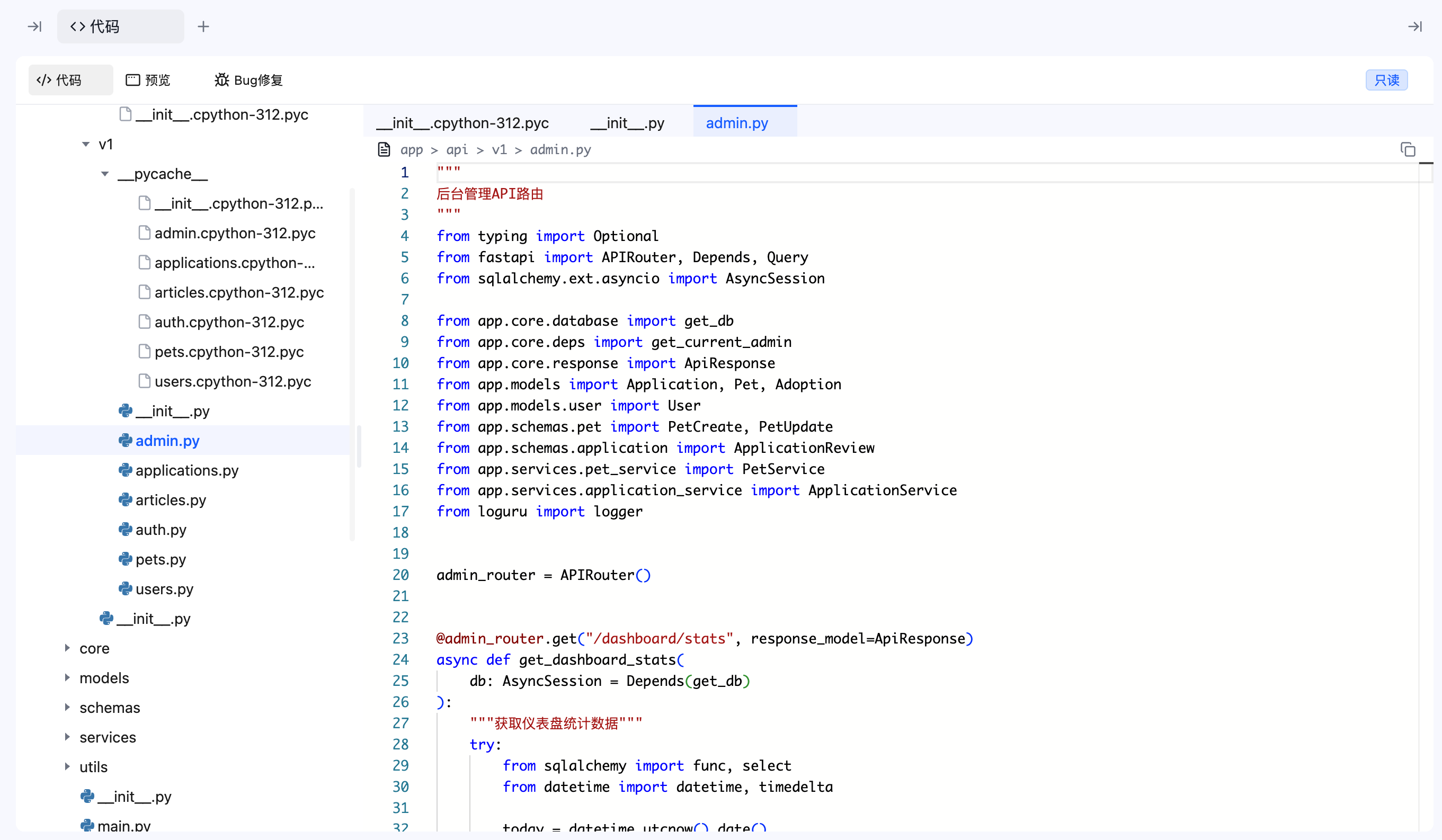Add a new tab with plus icon

(203, 26)
